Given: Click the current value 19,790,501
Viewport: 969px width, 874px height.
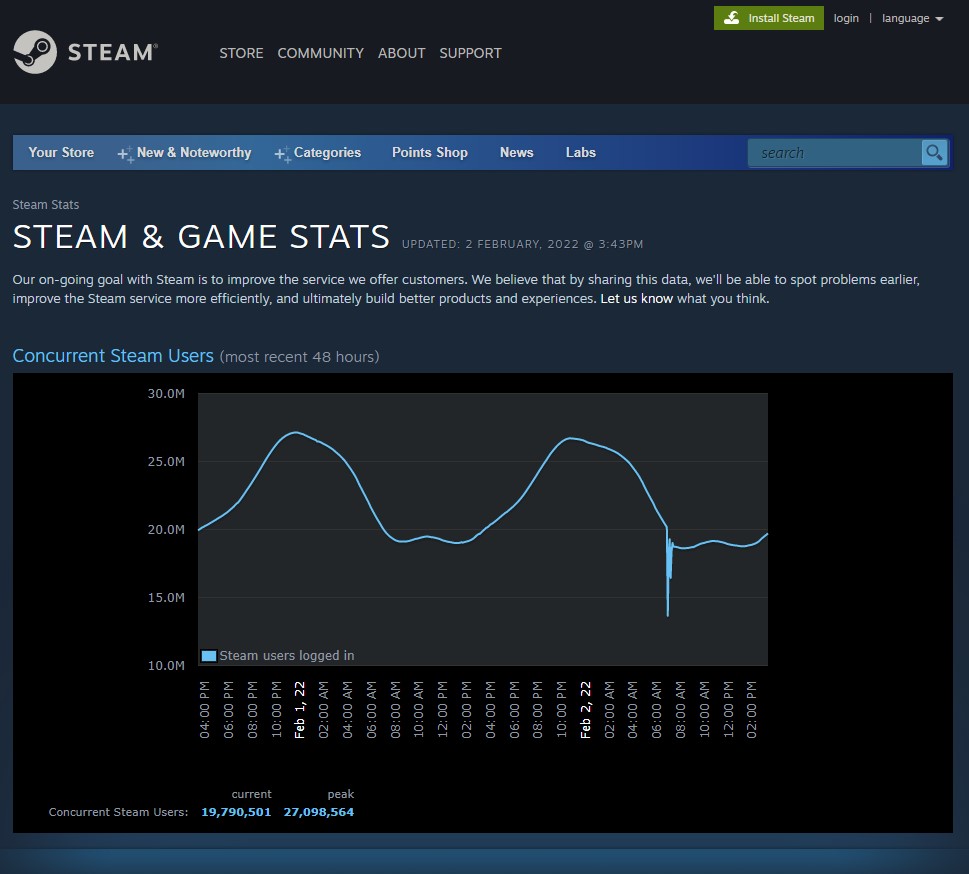Looking at the screenshot, I should (236, 812).
